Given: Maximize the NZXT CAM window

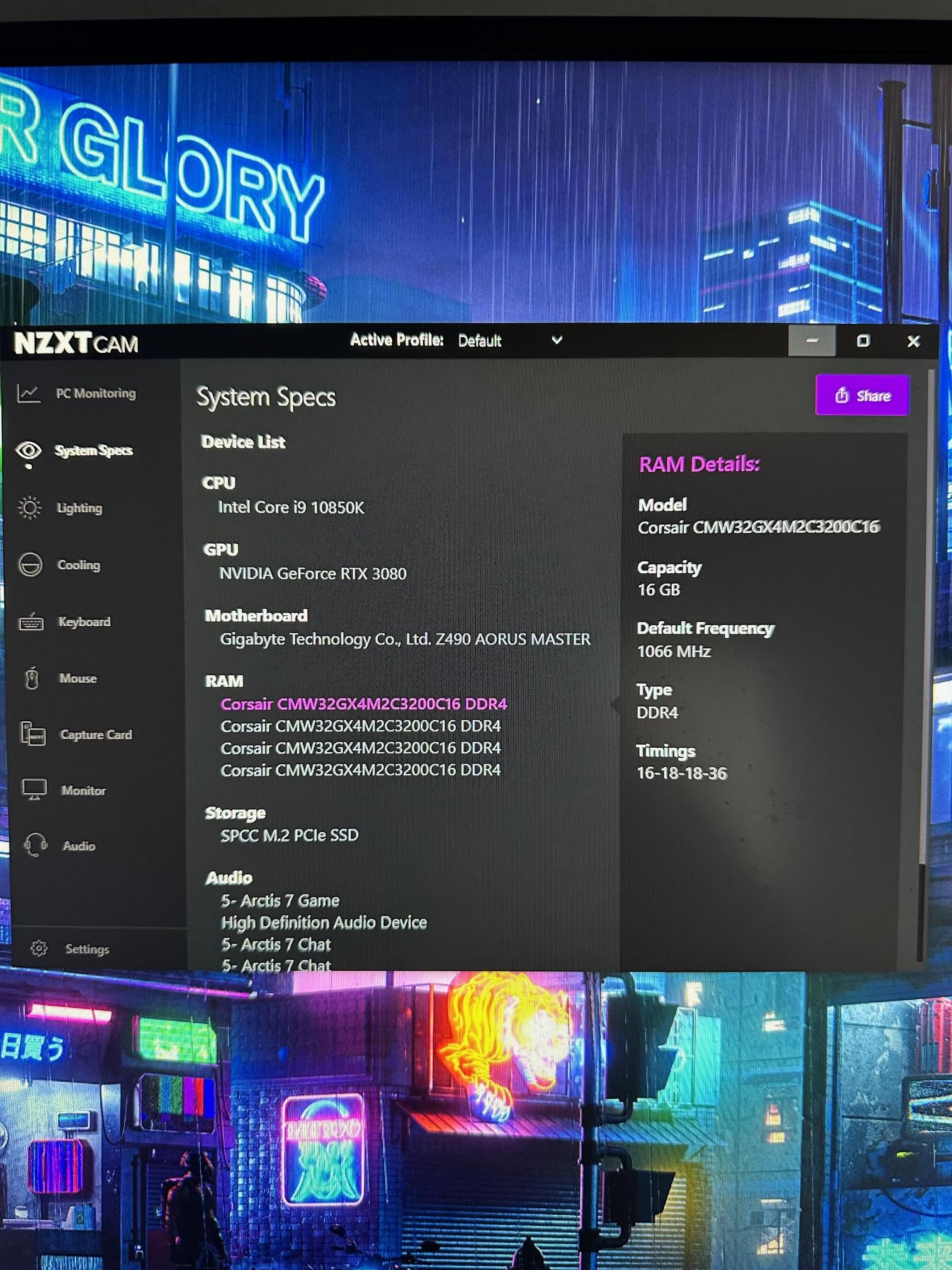Looking at the screenshot, I should tap(863, 341).
